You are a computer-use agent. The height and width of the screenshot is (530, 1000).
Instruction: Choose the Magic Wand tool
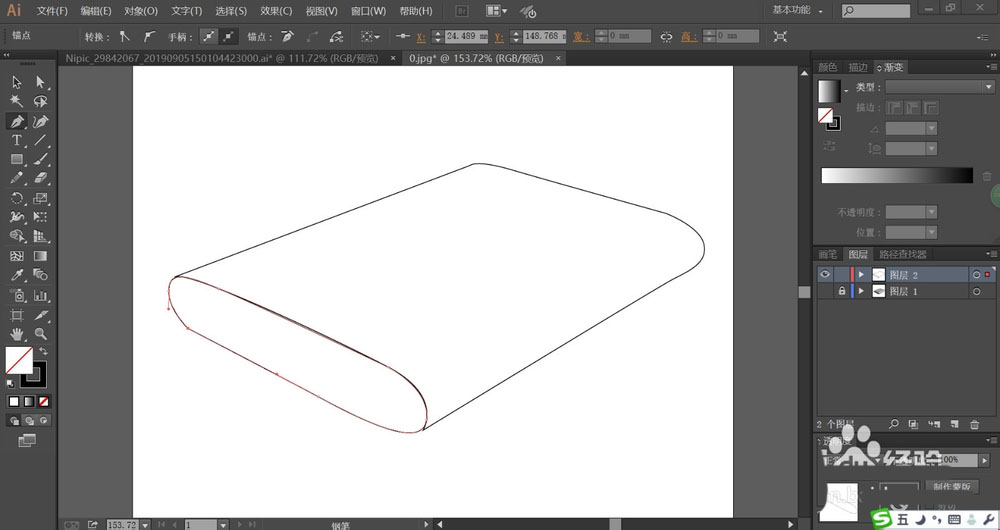coord(17,101)
